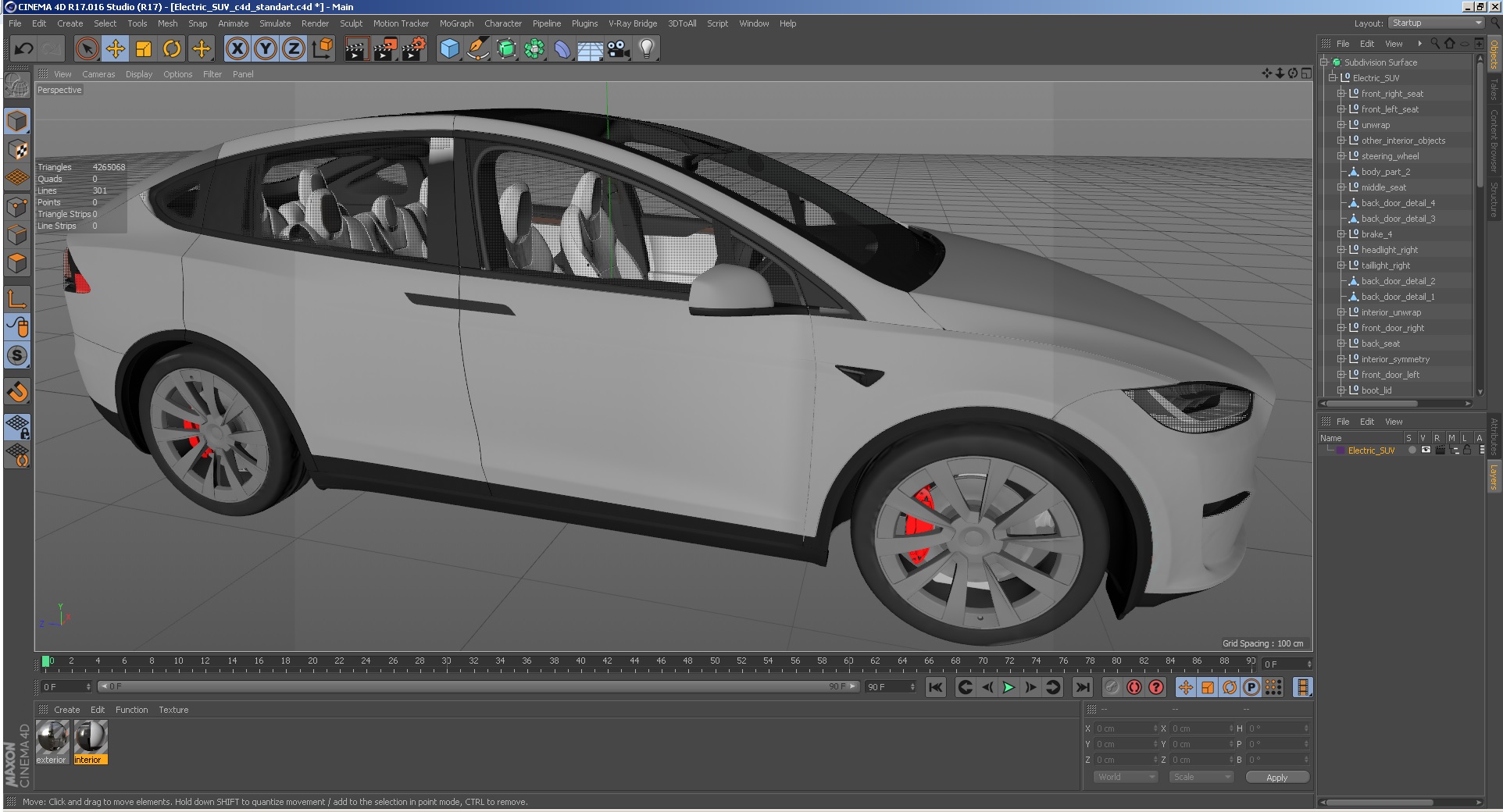Screen dimensions: 1503x812
Task: Click Record Active Objects key icon
Action: point(1112,687)
